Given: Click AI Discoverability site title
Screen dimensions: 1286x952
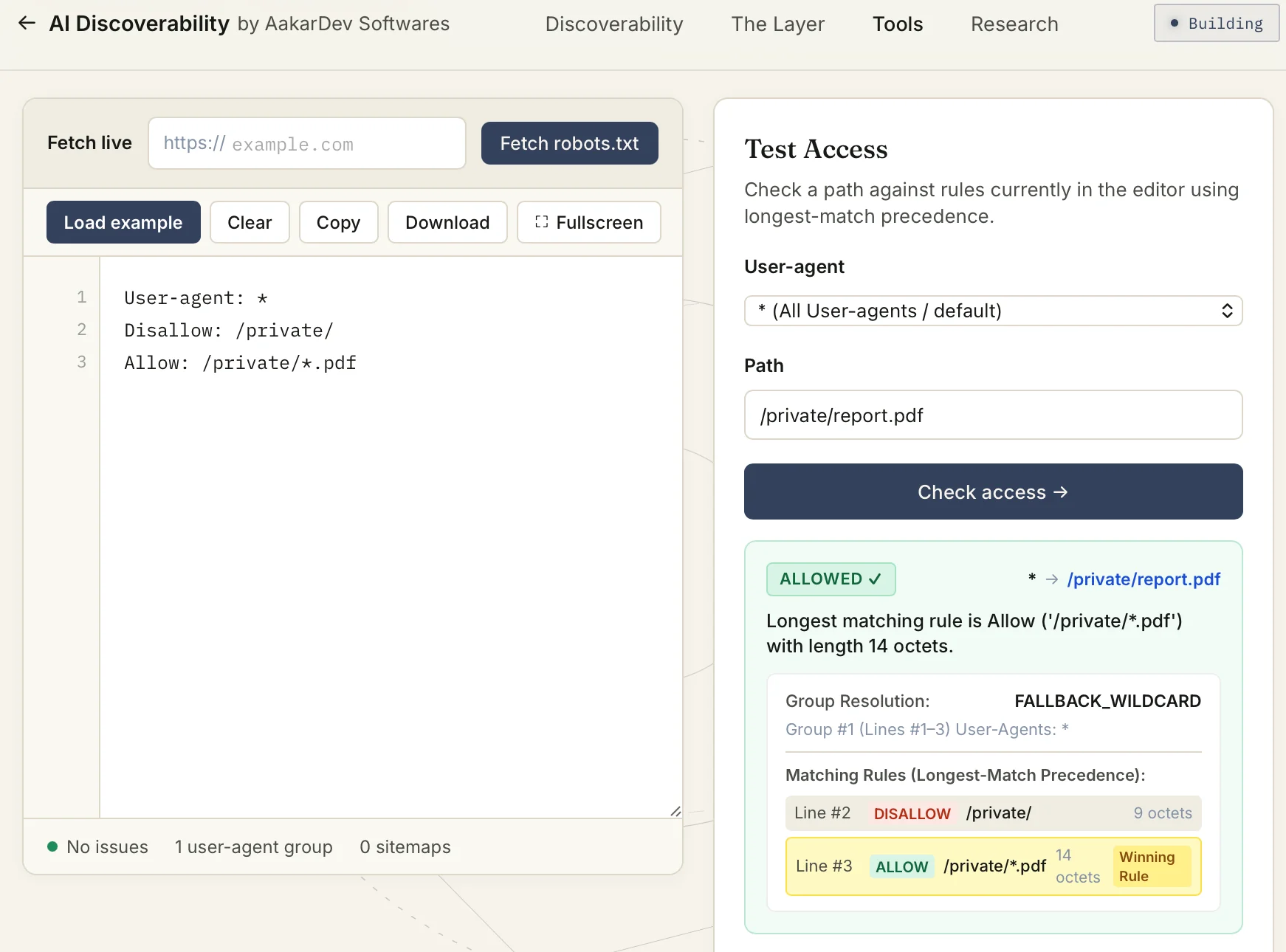Looking at the screenshot, I should (x=139, y=24).
